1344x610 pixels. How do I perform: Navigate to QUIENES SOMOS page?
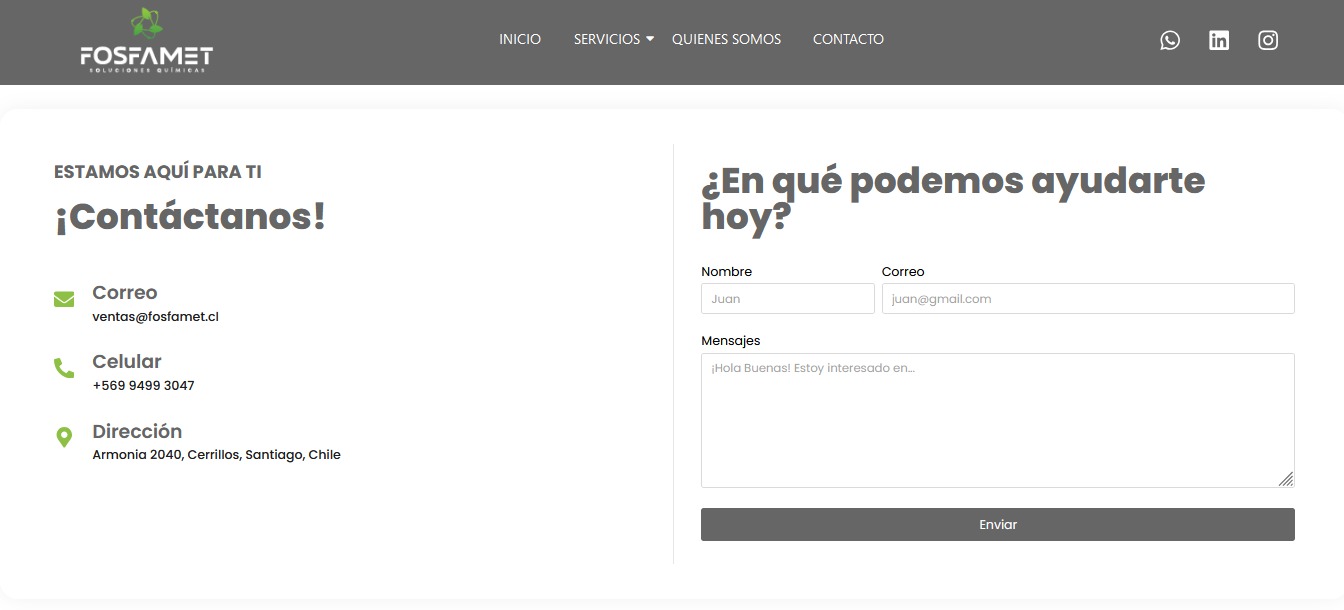[x=726, y=39]
